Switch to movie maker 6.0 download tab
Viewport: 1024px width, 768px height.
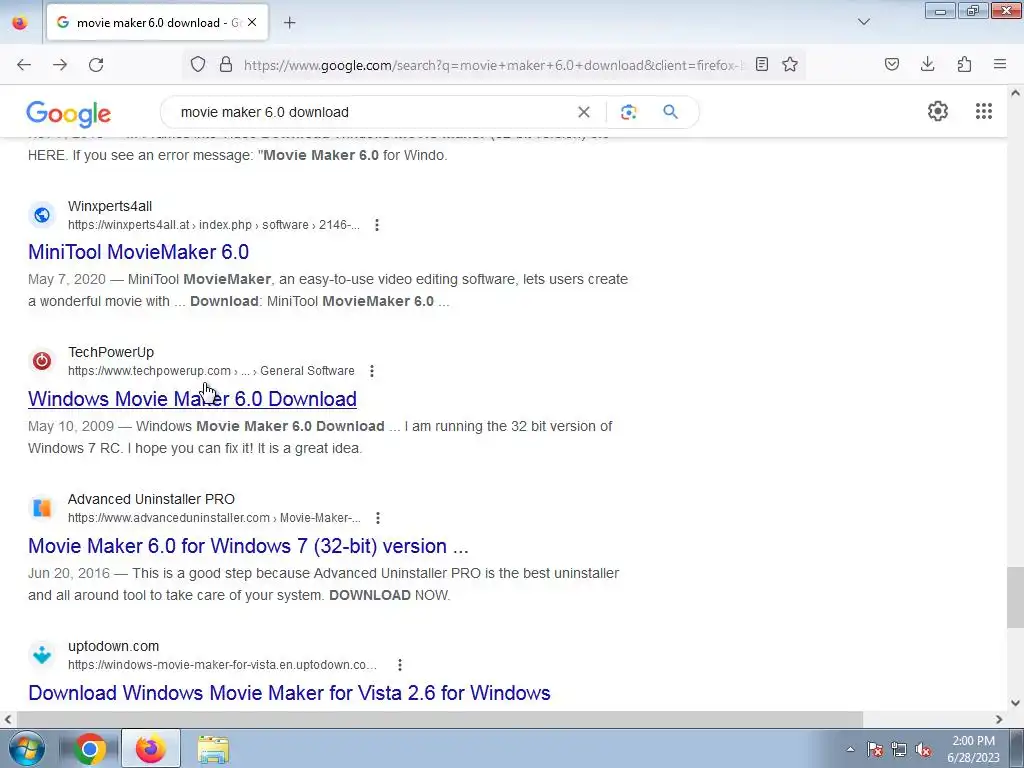(x=157, y=23)
